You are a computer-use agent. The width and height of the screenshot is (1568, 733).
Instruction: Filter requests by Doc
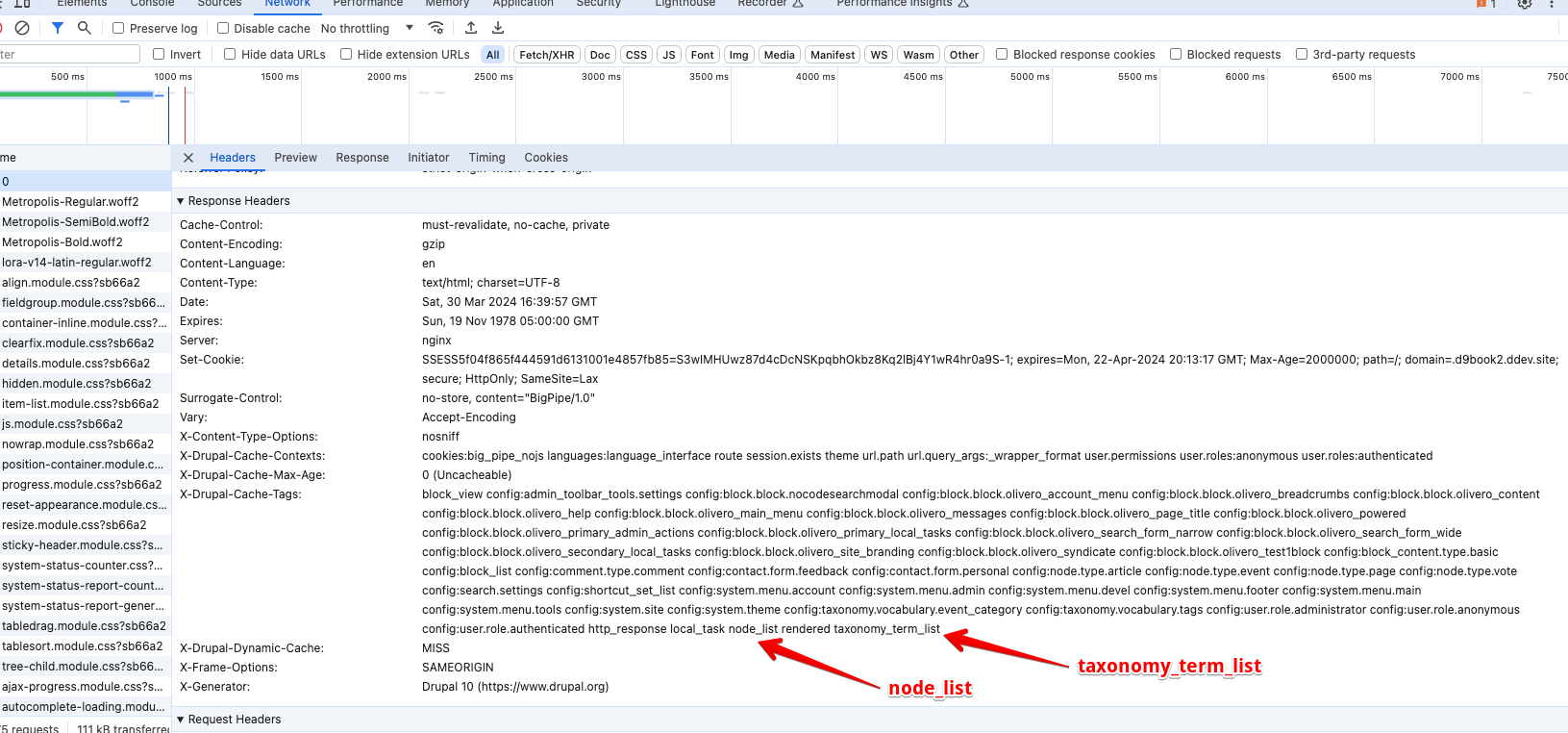(x=600, y=55)
